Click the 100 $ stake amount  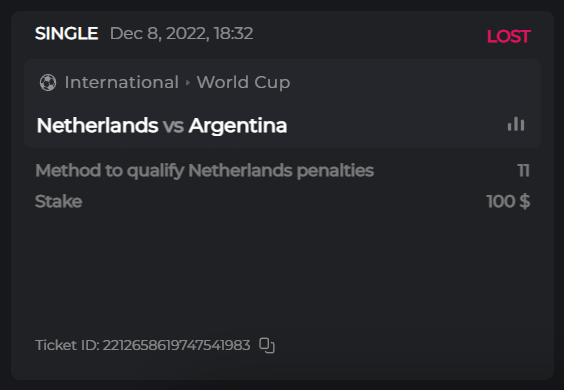click(x=508, y=201)
